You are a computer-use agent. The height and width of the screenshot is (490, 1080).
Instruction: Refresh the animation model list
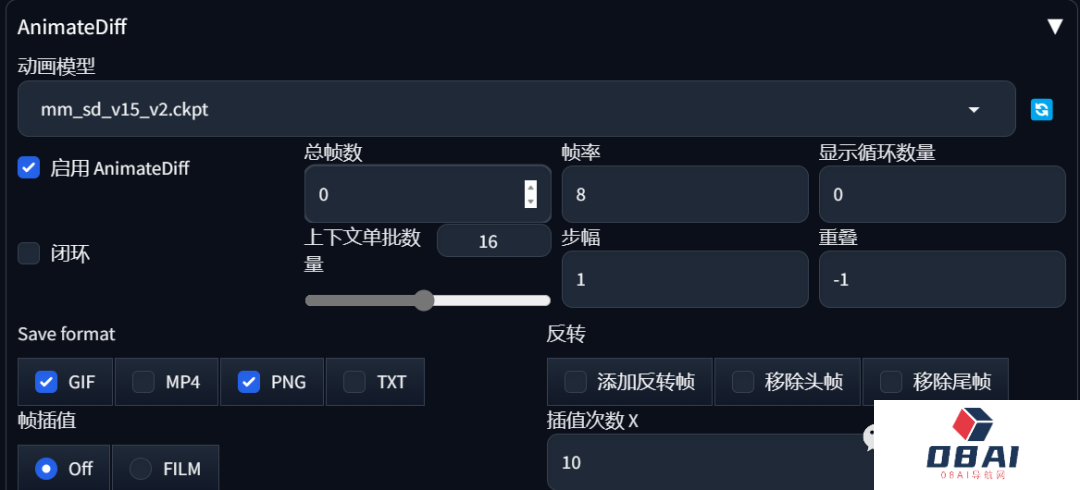pyautogui.click(x=1041, y=109)
